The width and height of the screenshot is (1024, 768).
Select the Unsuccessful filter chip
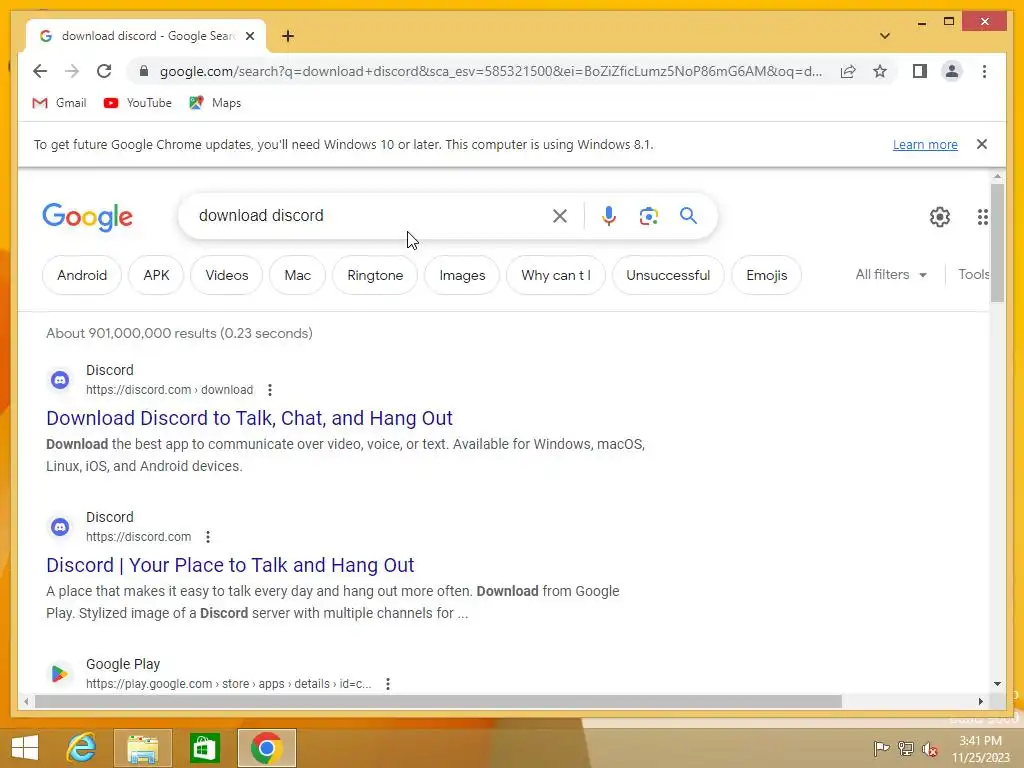tap(667, 275)
